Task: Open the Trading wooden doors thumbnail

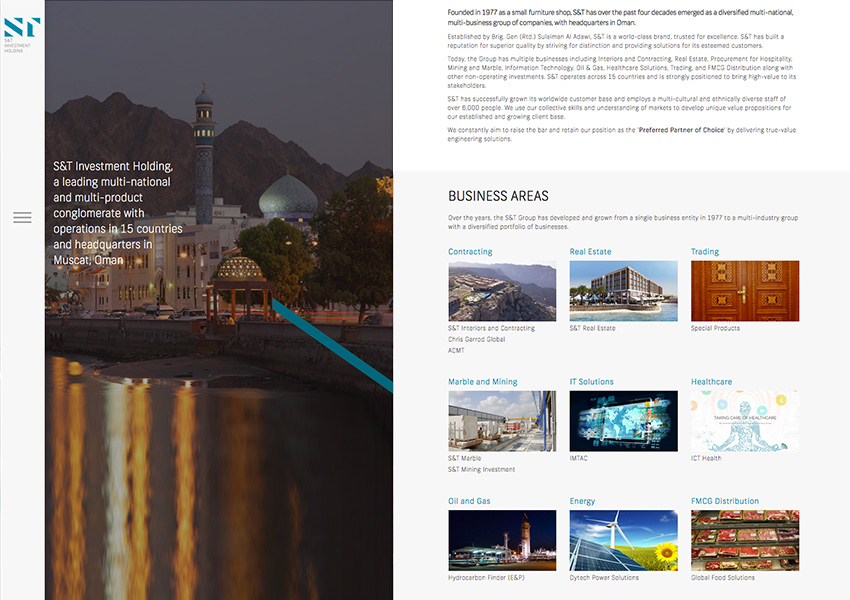Action: (745, 291)
